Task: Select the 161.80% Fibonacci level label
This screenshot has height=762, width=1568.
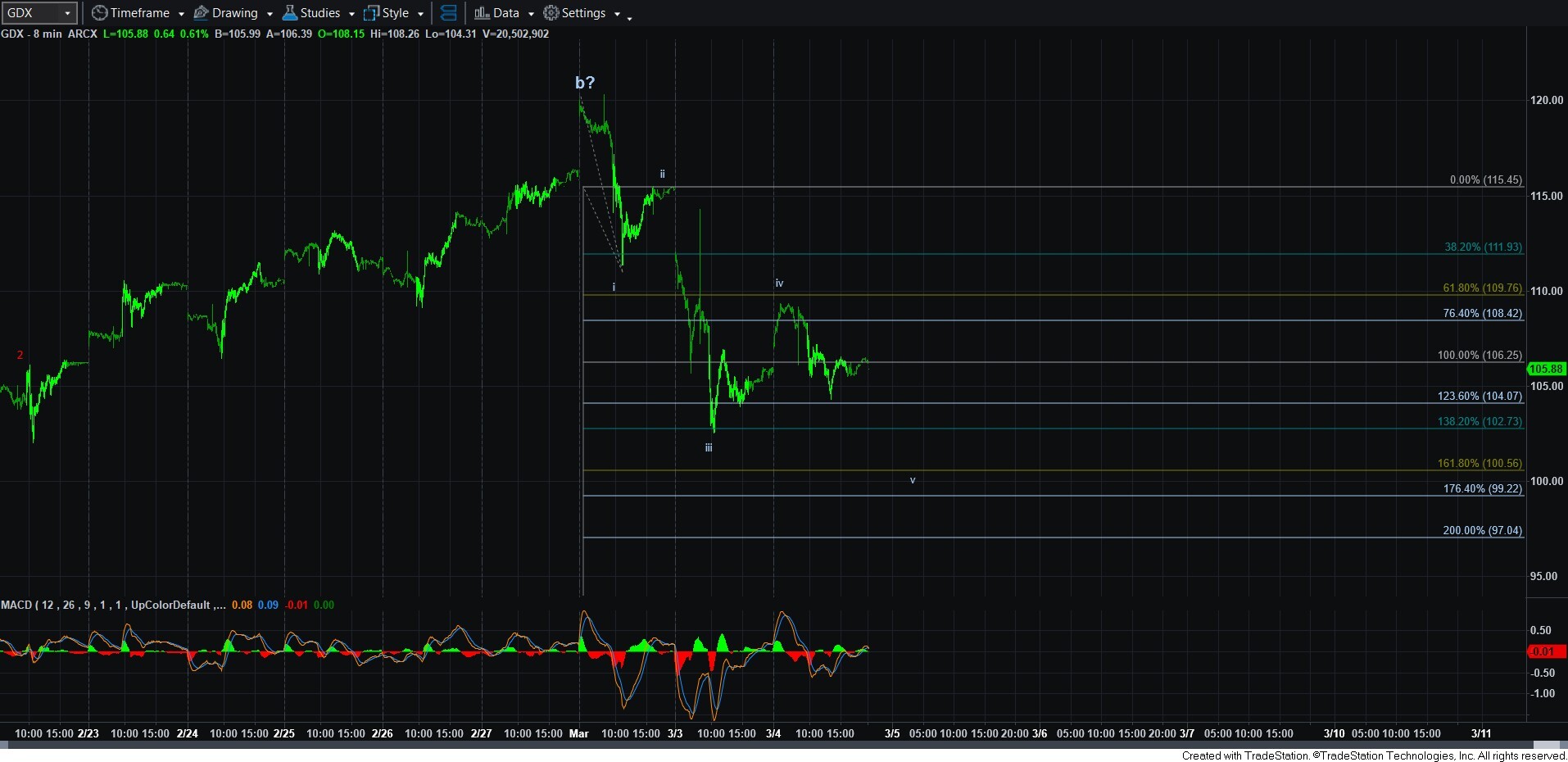Action: click(1480, 463)
